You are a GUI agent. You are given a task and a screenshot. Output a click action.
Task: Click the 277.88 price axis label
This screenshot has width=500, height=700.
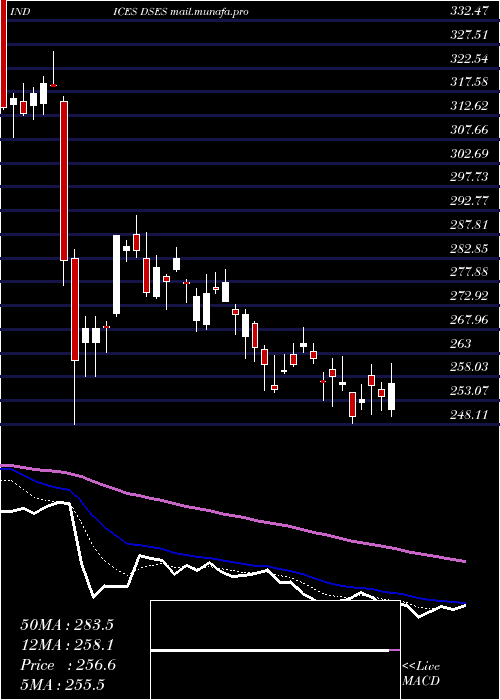tap(469, 272)
